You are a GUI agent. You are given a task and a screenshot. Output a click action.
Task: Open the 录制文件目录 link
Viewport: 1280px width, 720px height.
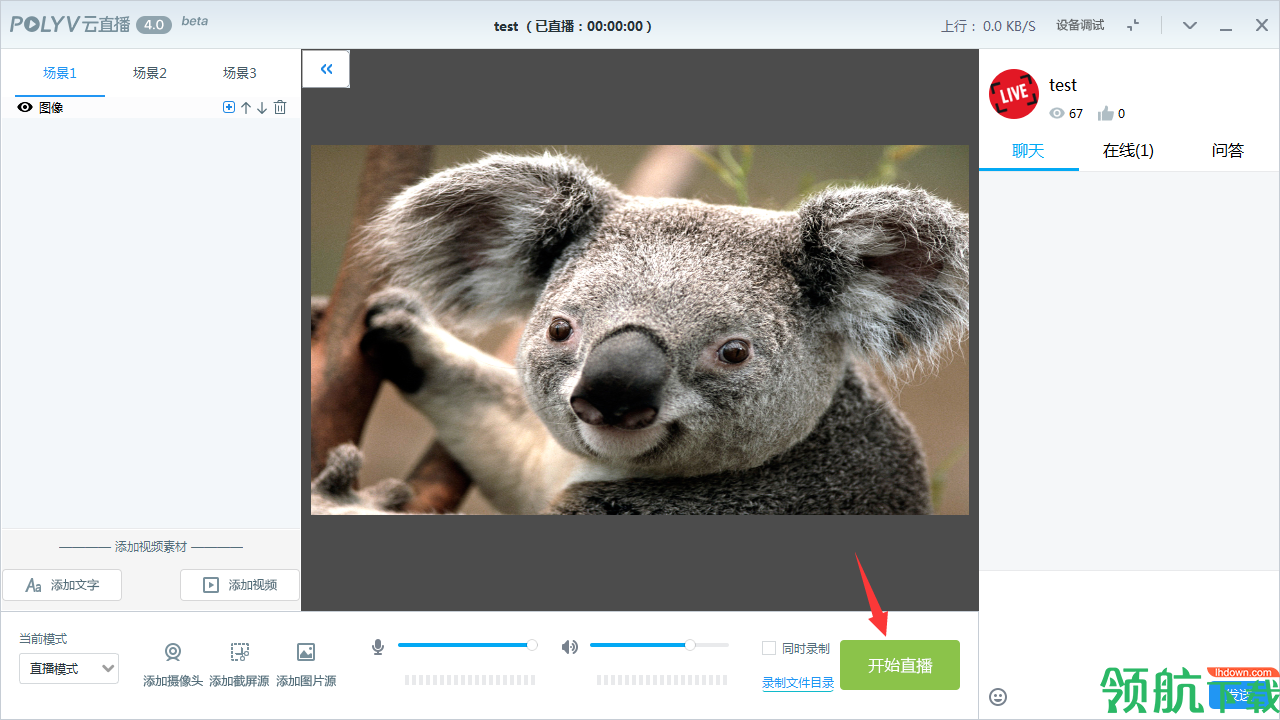798,683
